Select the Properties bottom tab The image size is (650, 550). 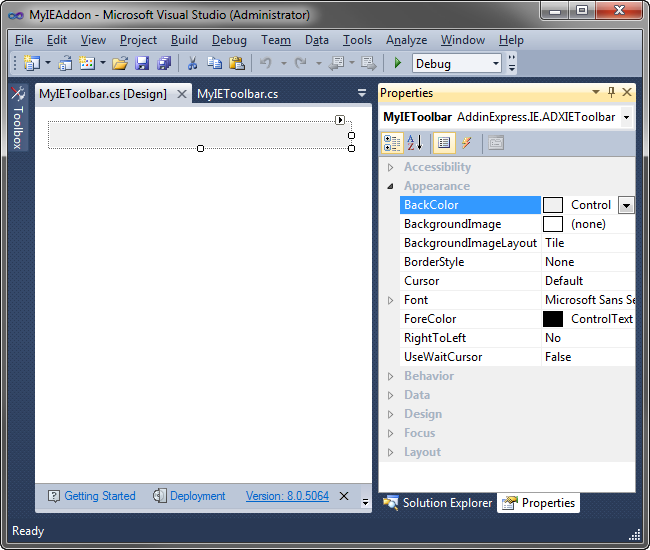(x=538, y=503)
